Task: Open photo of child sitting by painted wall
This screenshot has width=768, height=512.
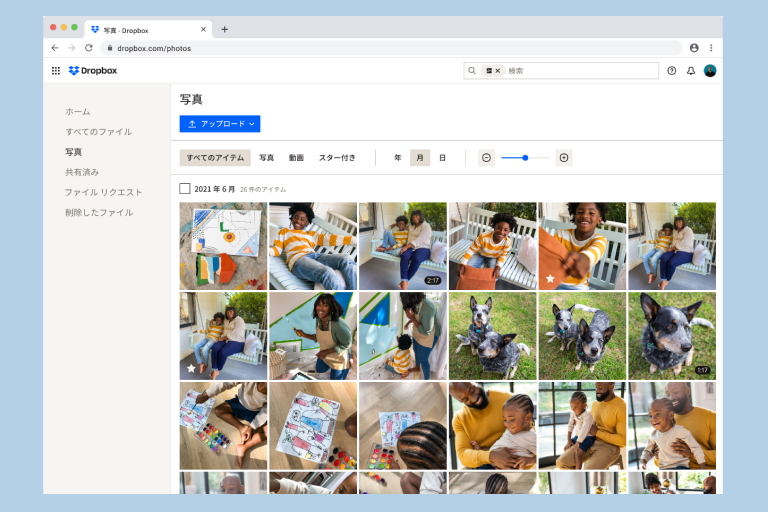Action: pyautogui.click(x=403, y=336)
